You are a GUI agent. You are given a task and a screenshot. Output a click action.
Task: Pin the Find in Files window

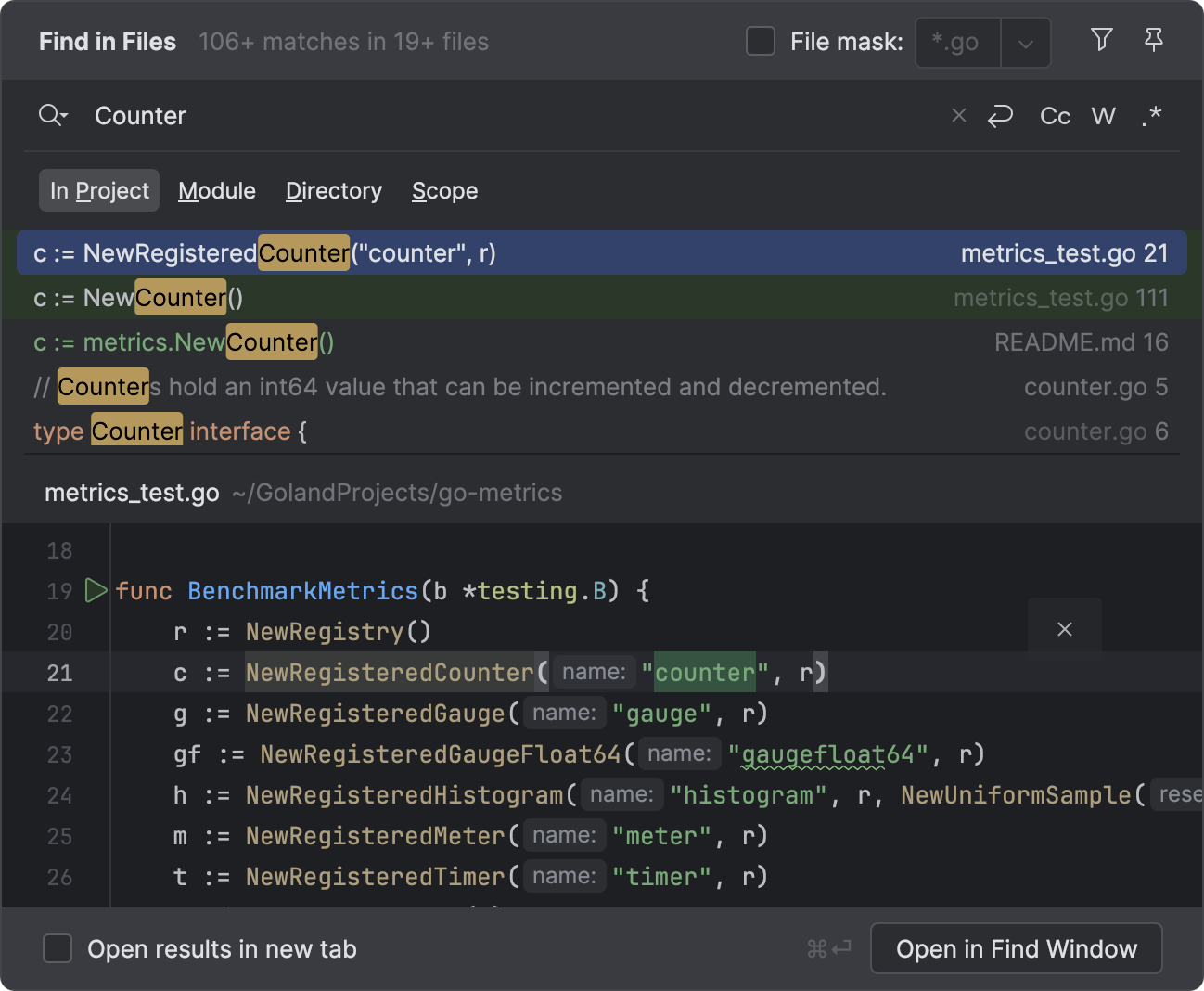click(1153, 41)
